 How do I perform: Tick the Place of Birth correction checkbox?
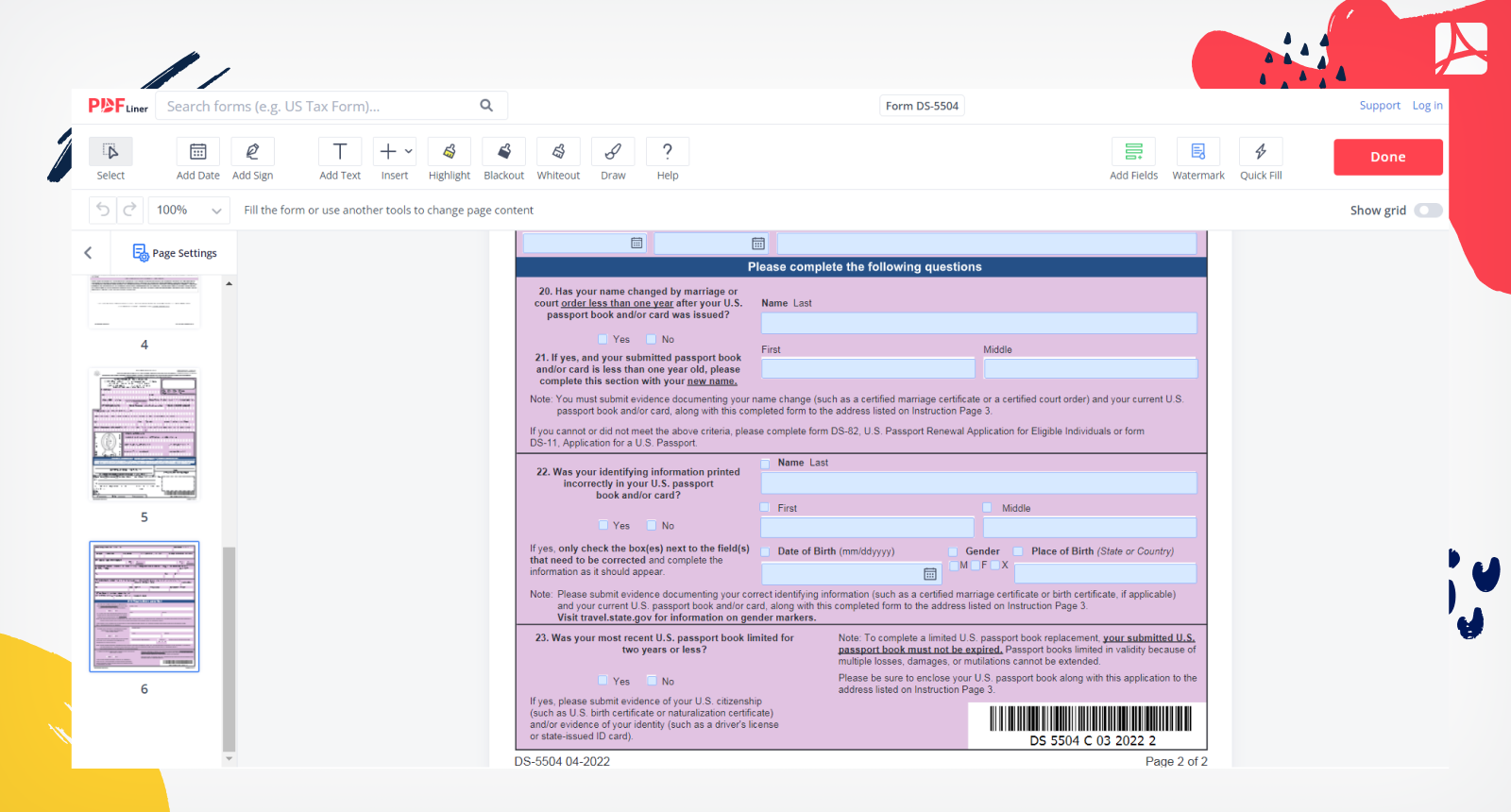1019,551
